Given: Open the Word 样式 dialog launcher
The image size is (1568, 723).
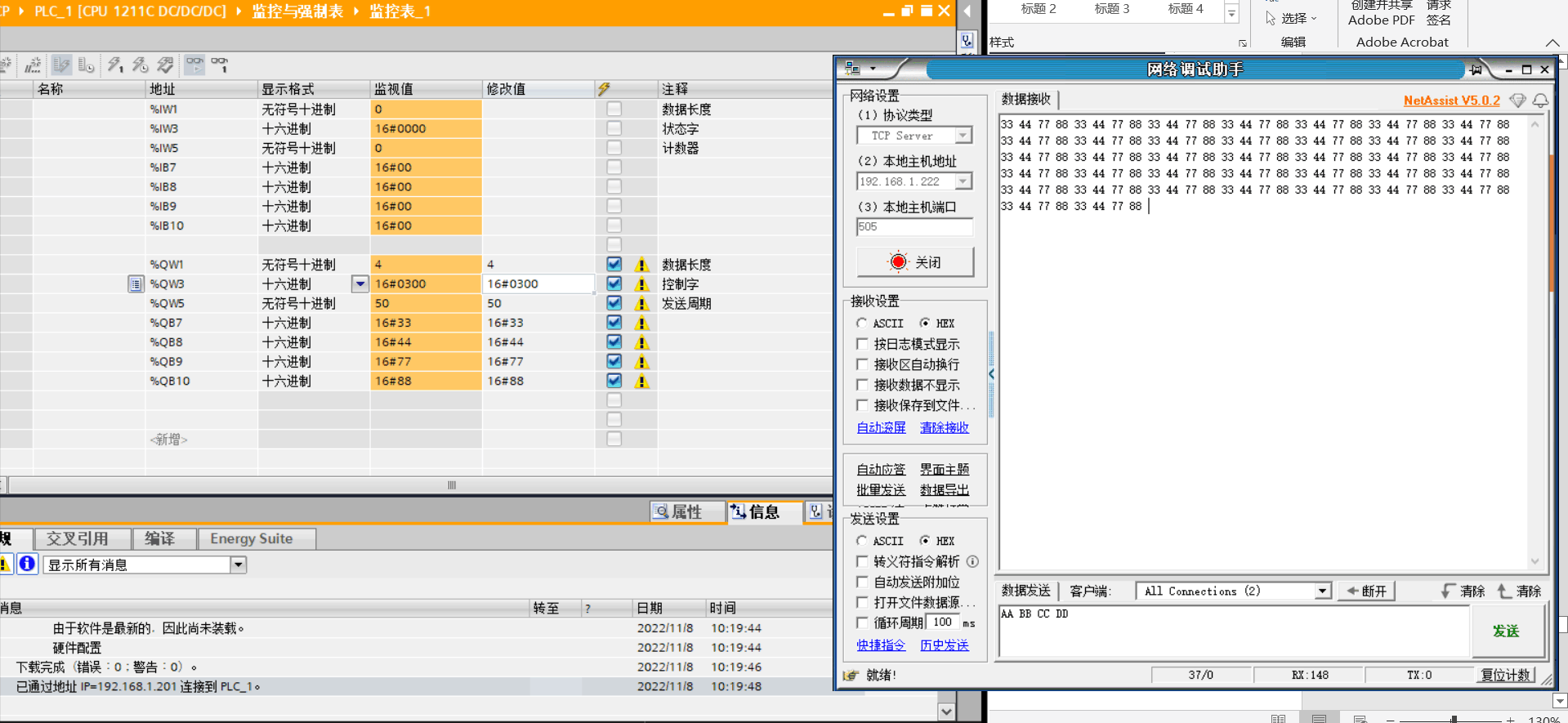Looking at the screenshot, I should (1242, 43).
